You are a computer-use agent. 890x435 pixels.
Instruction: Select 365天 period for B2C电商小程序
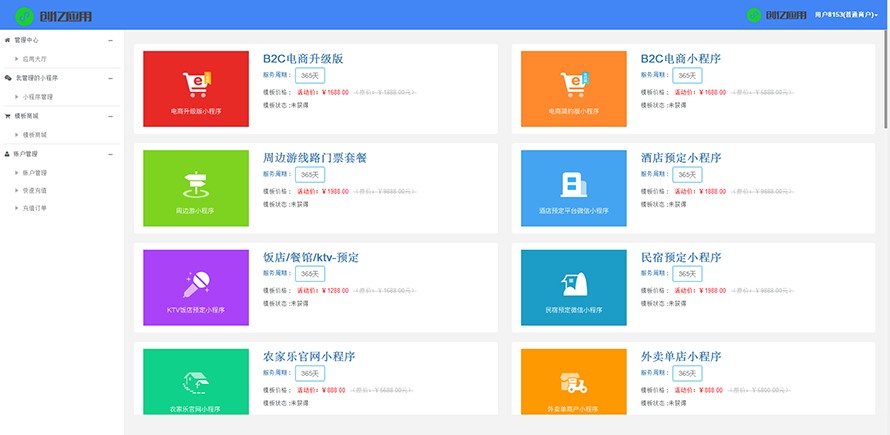687,76
